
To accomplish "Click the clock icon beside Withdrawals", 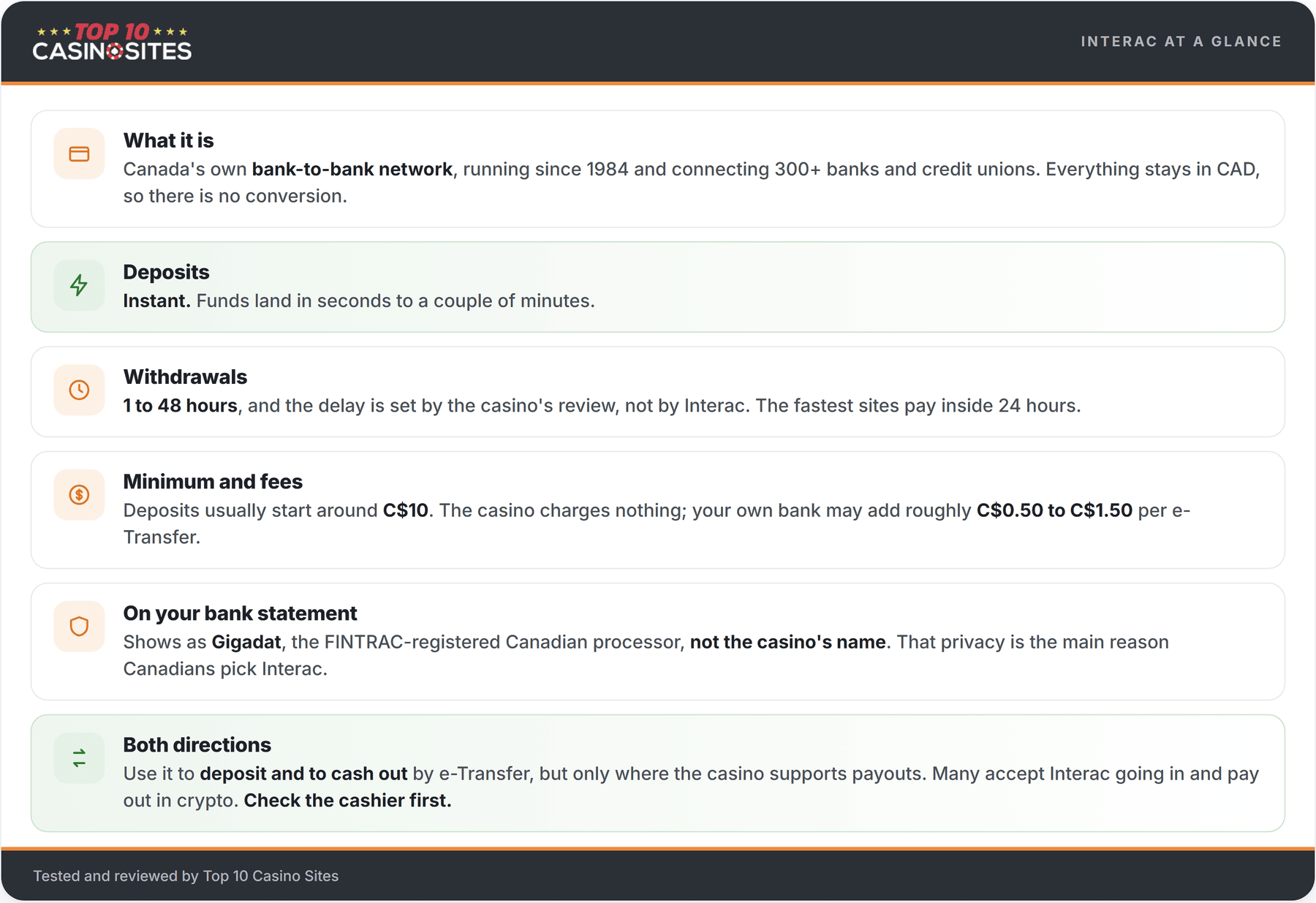I will 79,390.
